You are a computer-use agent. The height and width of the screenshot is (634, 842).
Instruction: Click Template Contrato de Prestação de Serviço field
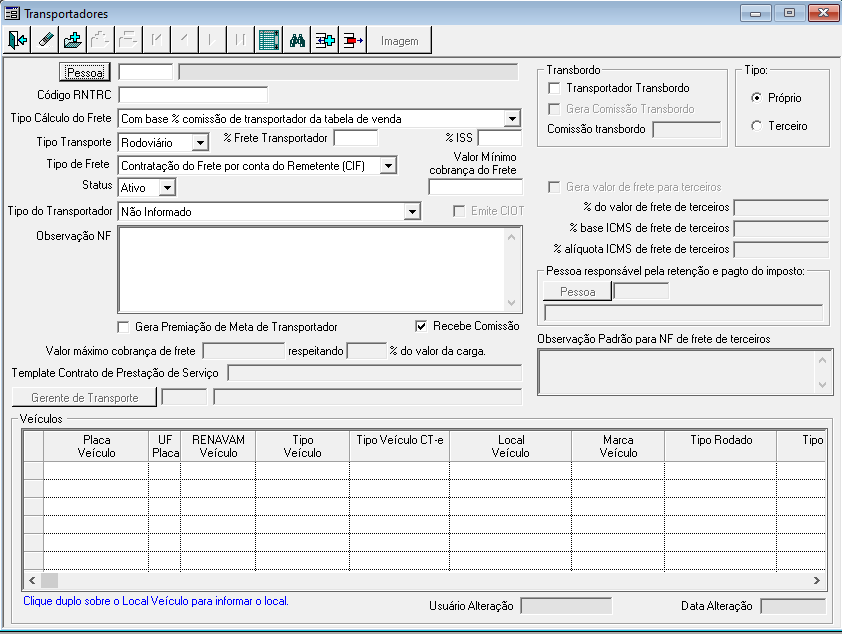pos(375,373)
